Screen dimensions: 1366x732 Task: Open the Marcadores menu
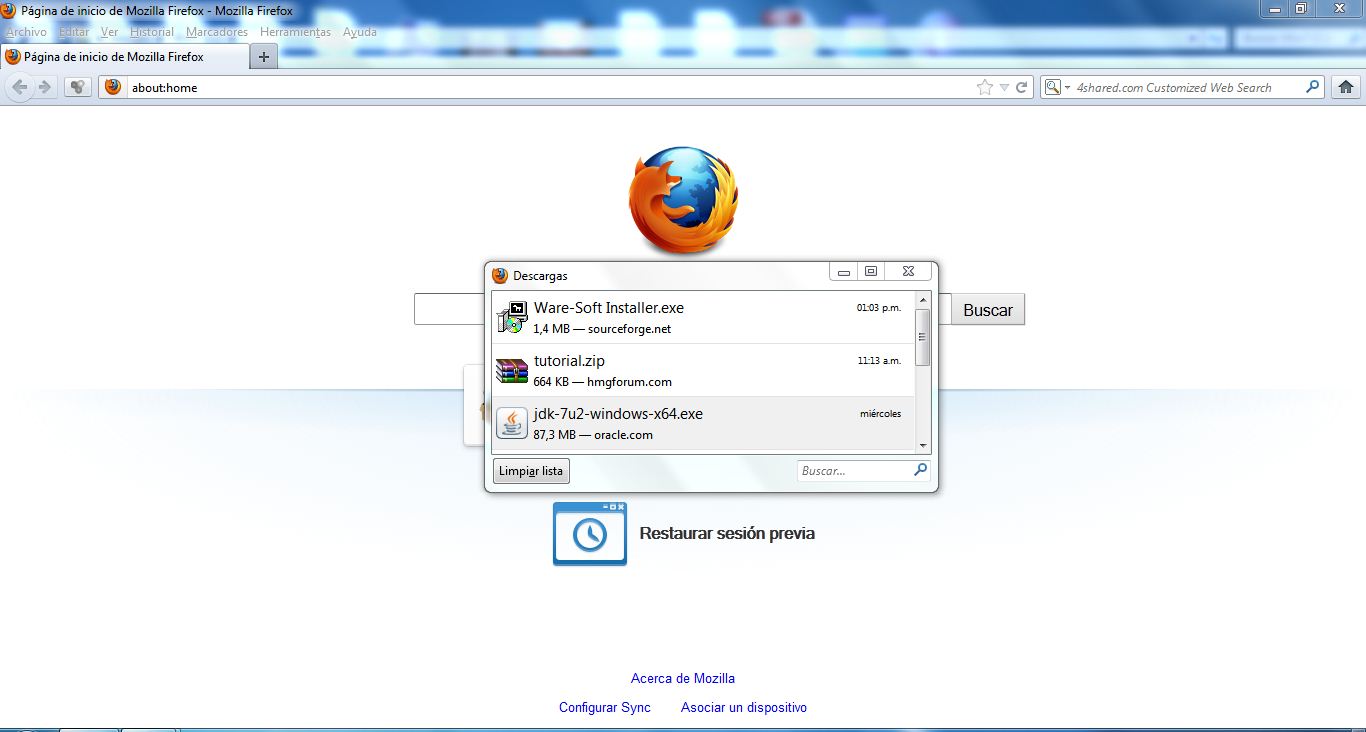(217, 32)
